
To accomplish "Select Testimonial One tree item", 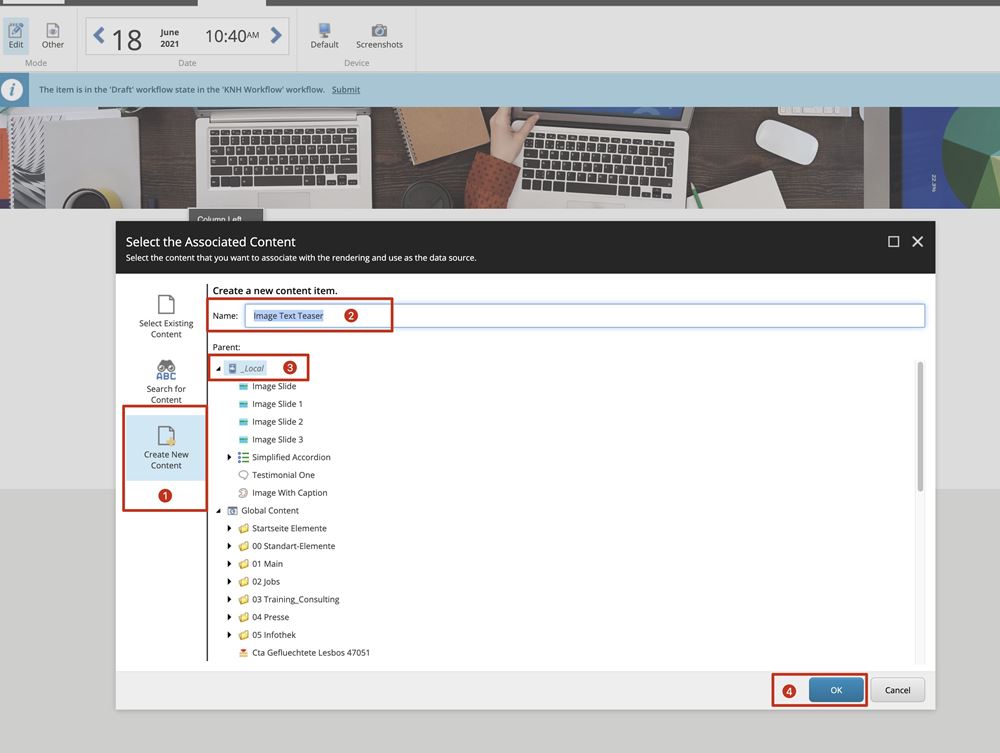I will coord(283,475).
